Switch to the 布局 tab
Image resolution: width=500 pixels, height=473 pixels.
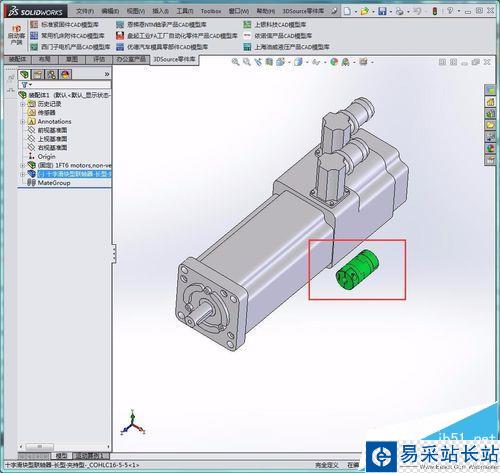(44, 59)
